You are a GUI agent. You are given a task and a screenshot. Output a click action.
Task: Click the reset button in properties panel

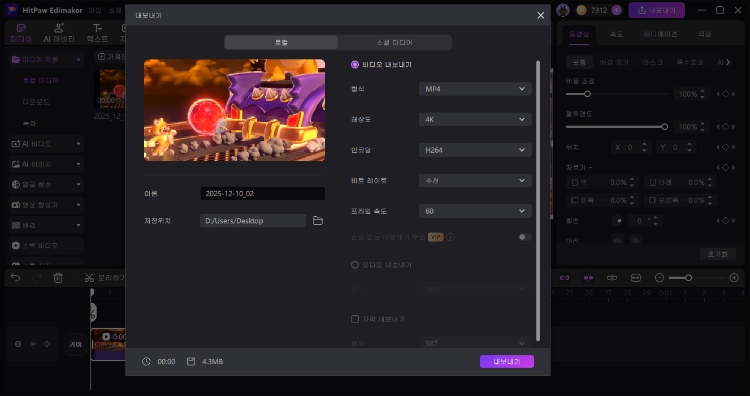pos(717,254)
